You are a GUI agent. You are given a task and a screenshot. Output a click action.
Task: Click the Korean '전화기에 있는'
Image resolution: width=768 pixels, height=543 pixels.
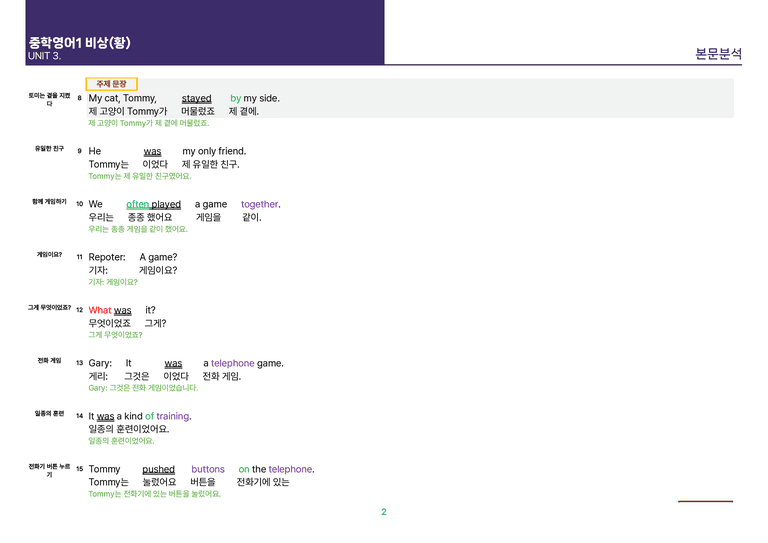click(263, 482)
